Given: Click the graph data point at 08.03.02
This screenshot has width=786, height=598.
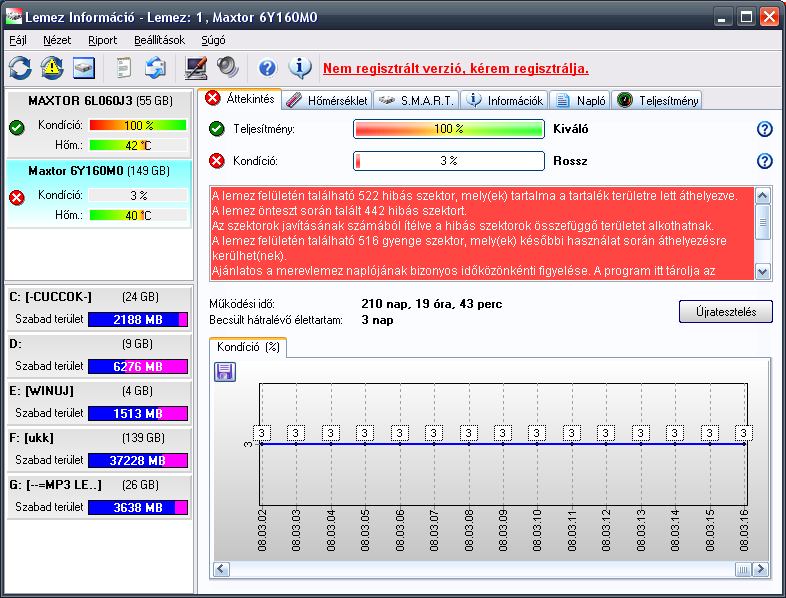Looking at the screenshot, I should click(261, 444).
